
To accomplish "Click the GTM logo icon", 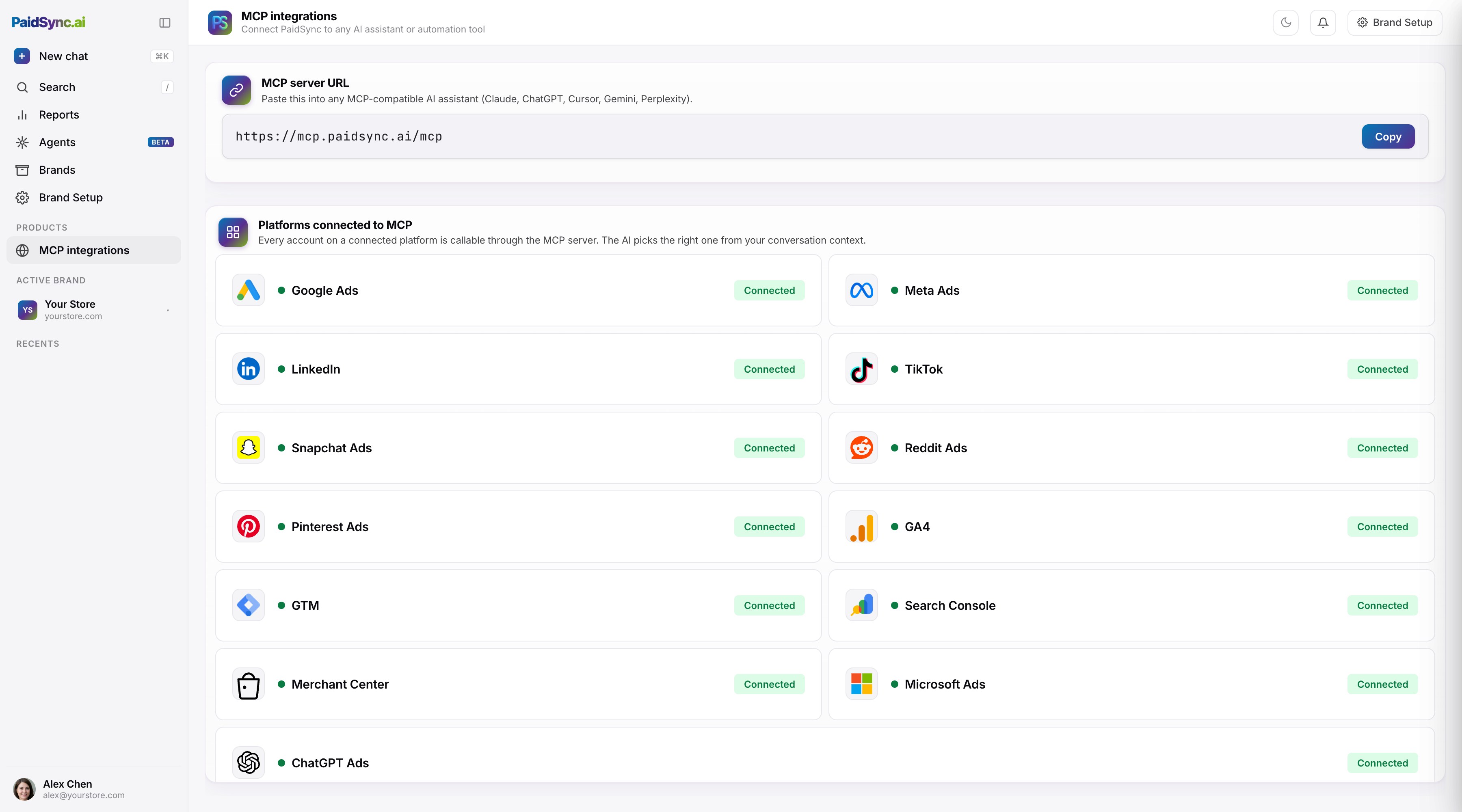I will point(249,605).
